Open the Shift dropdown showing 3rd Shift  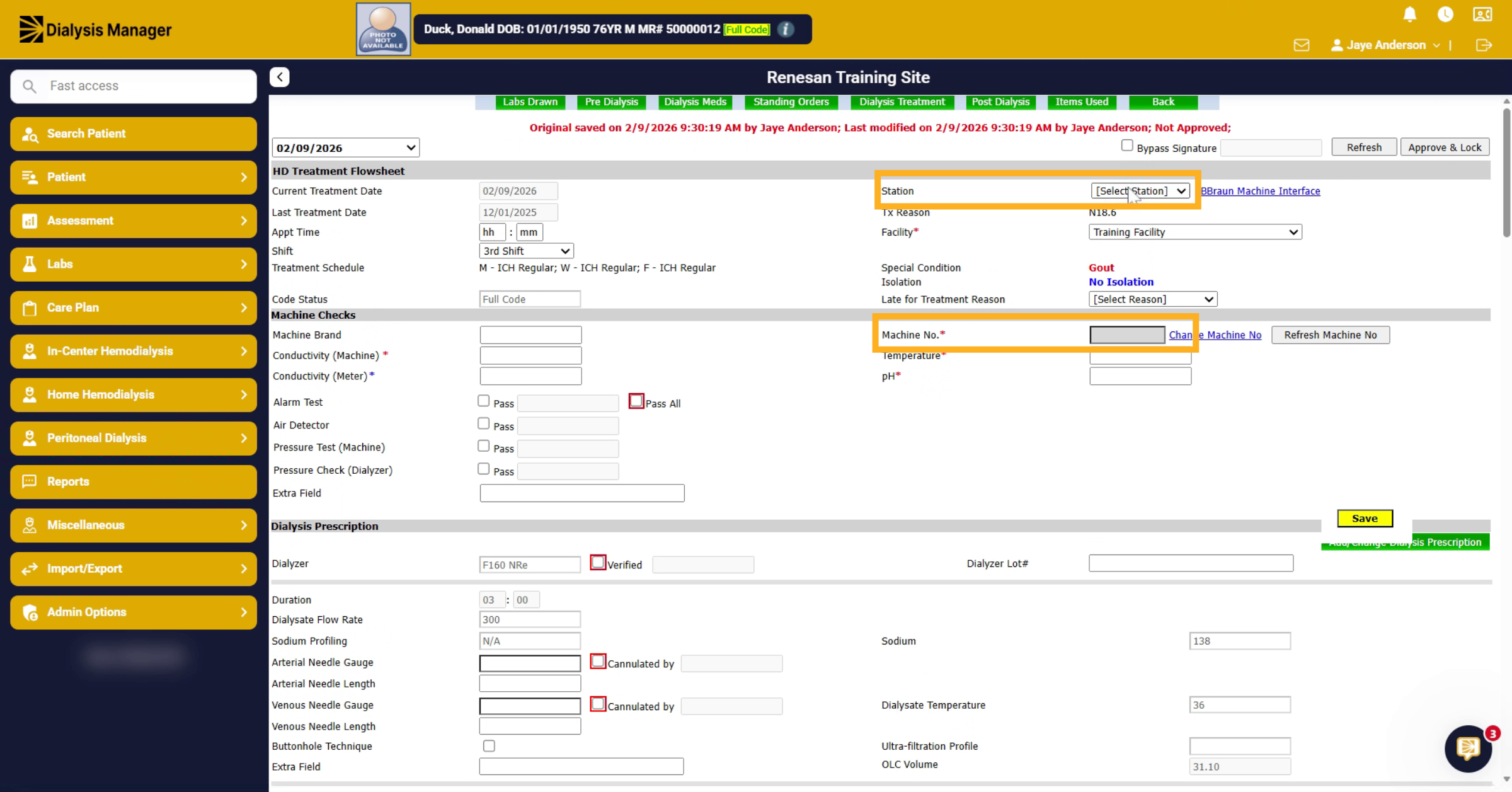tap(526, 251)
